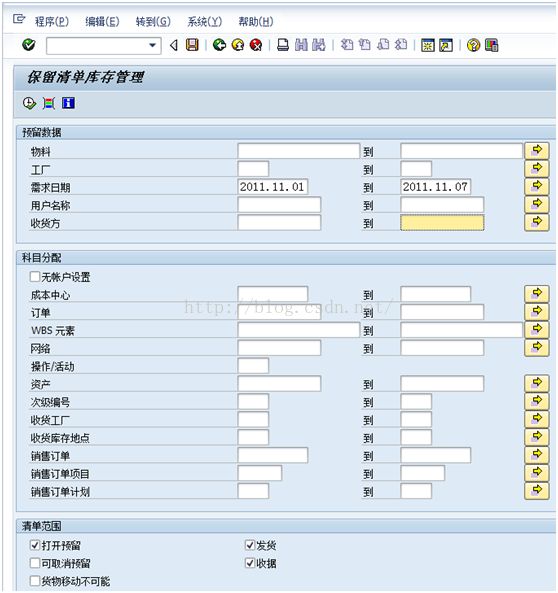Open the 系统(Y) menu

[x=205, y=22]
